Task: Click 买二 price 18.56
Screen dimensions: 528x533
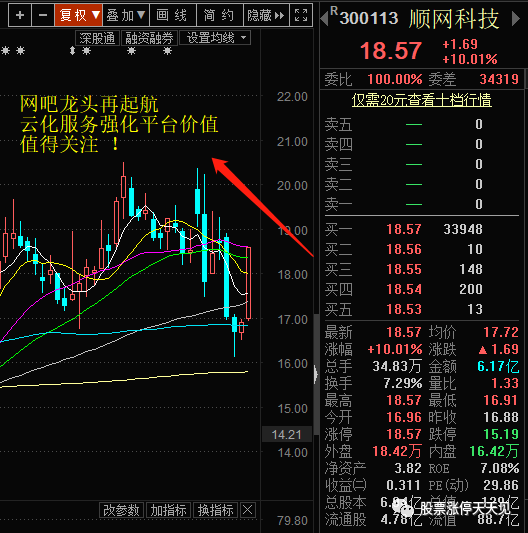Action: pos(404,250)
